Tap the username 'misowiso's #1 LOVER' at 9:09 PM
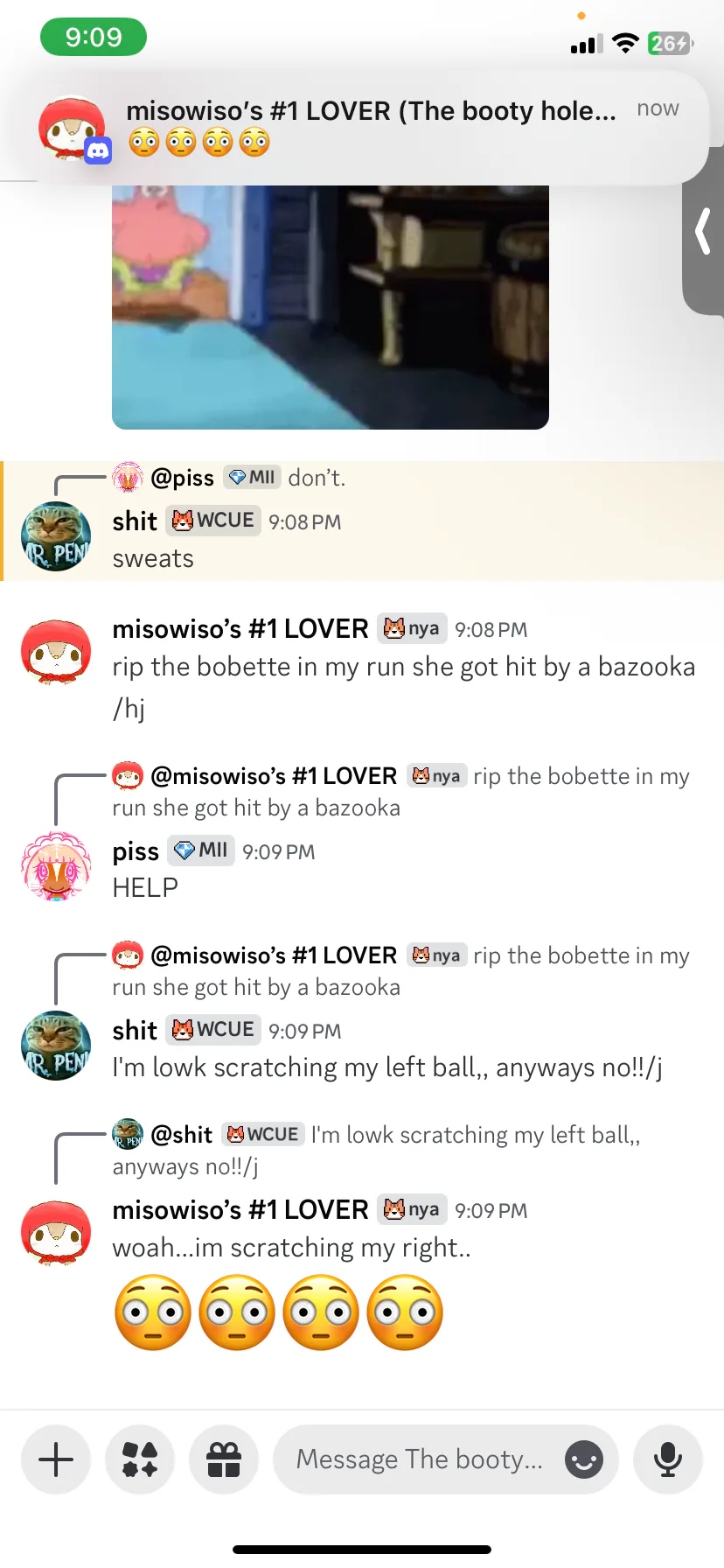The height and width of the screenshot is (1568, 724). [x=240, y=1210]
